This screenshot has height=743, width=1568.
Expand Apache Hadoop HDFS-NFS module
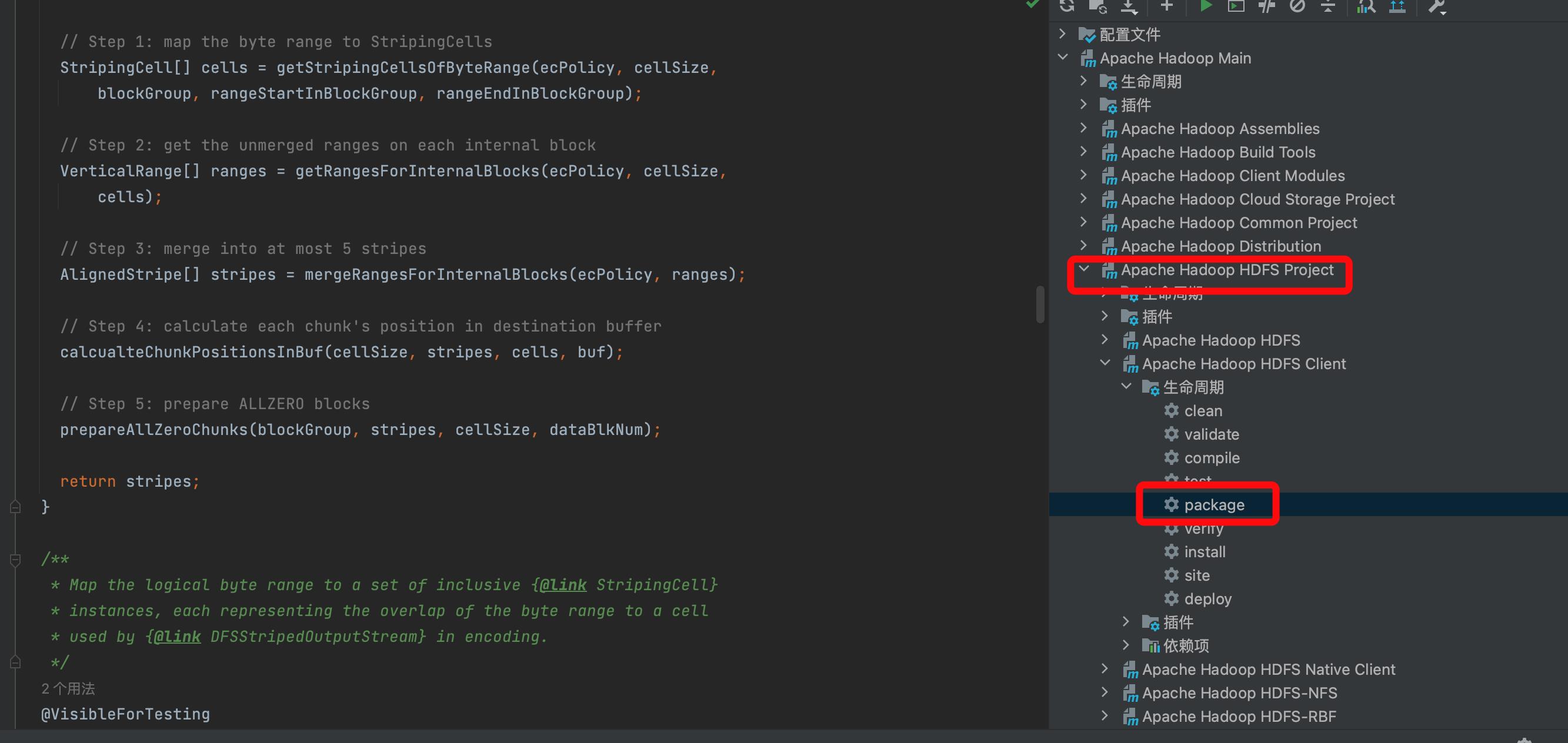pos(1105,692)
